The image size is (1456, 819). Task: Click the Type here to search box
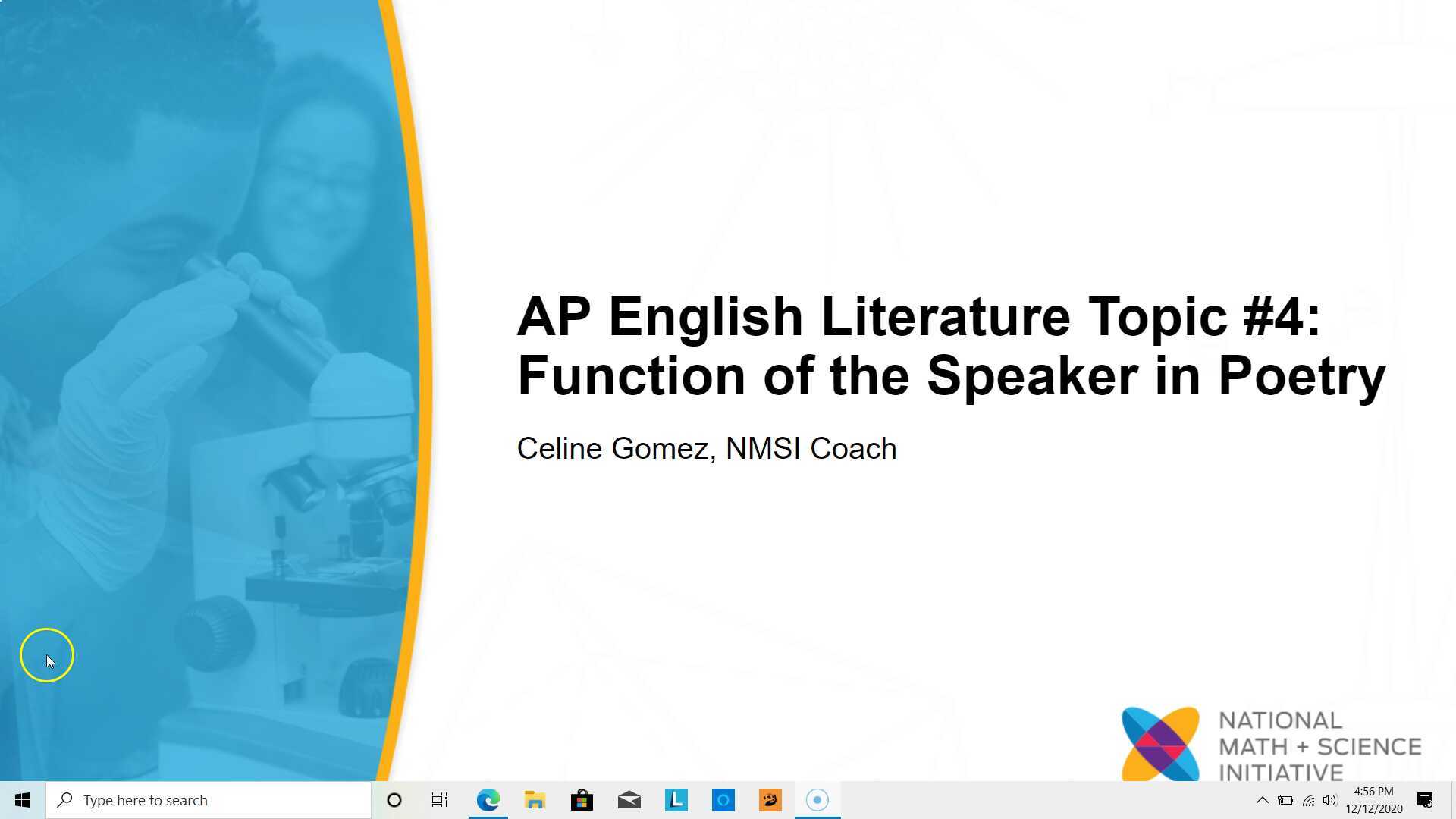[209, 800]
